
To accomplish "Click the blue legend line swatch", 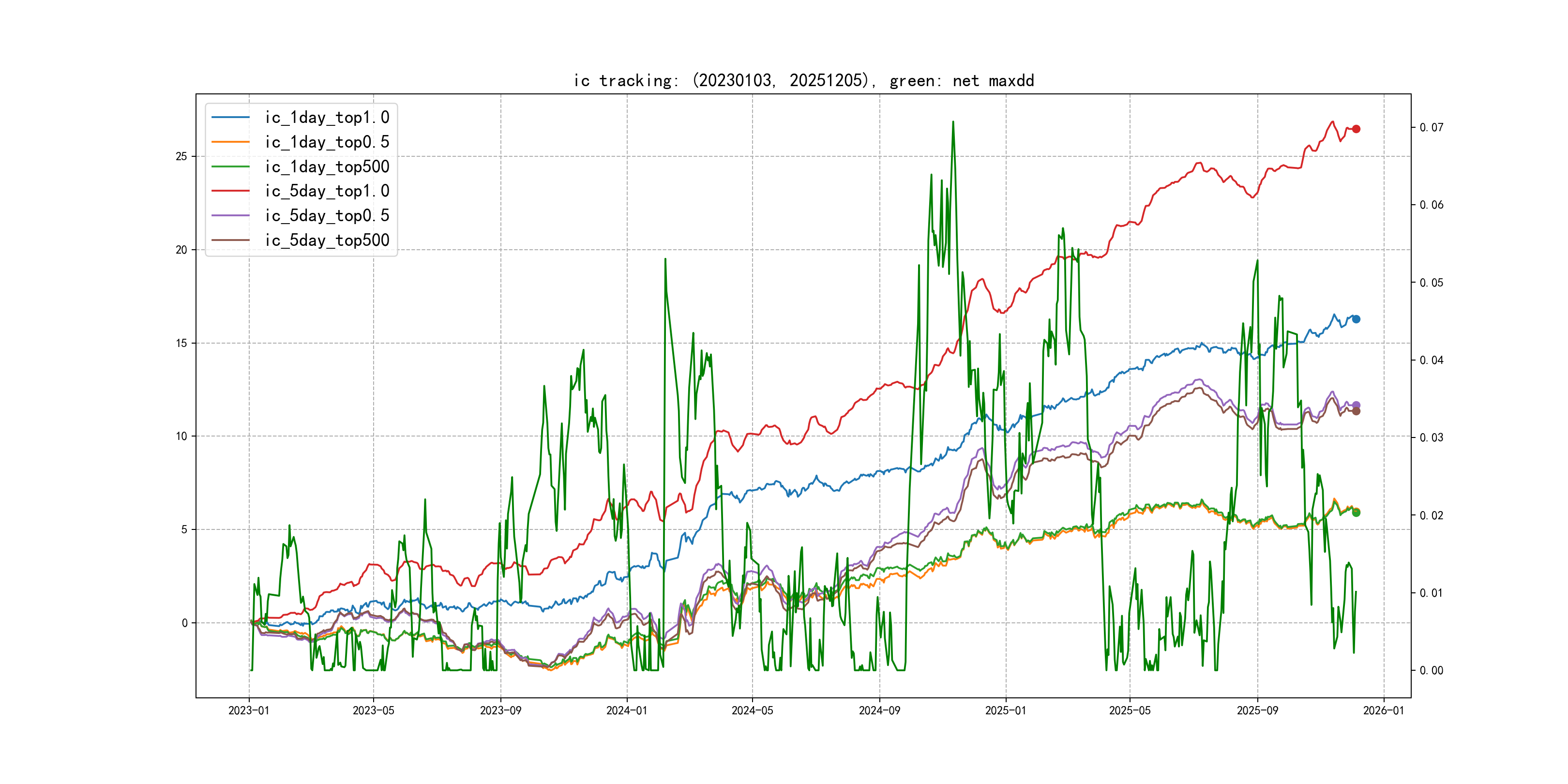I will [230, 118].
